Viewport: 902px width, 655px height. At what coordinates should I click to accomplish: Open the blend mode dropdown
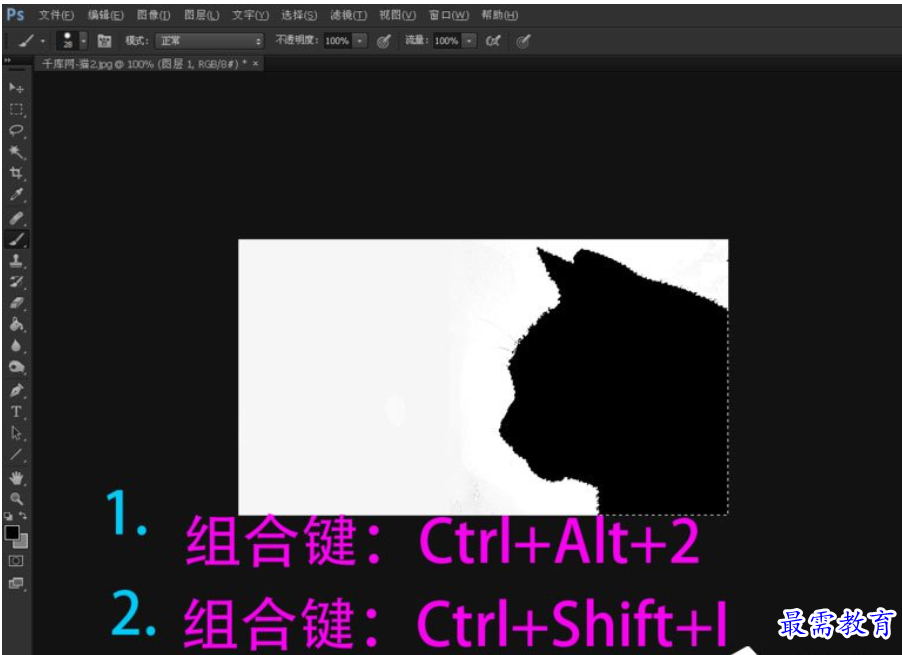pyautogui.click(x=209, y=41)
